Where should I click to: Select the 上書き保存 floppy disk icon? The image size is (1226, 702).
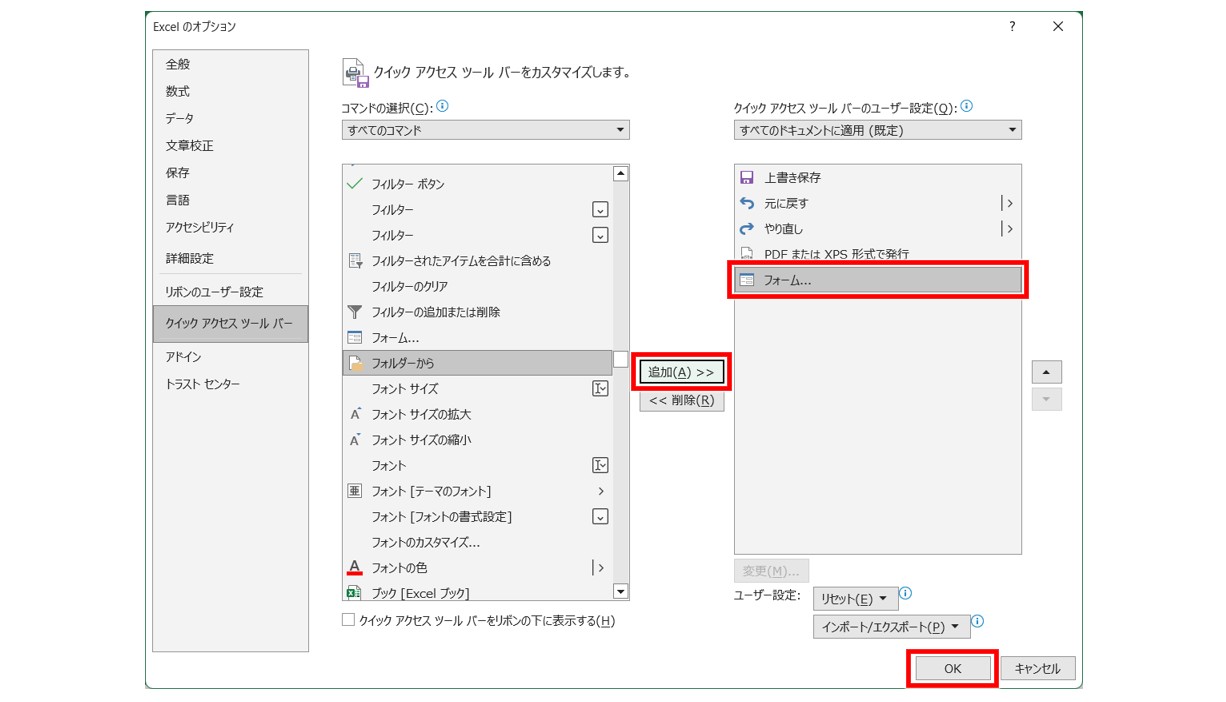746,178
